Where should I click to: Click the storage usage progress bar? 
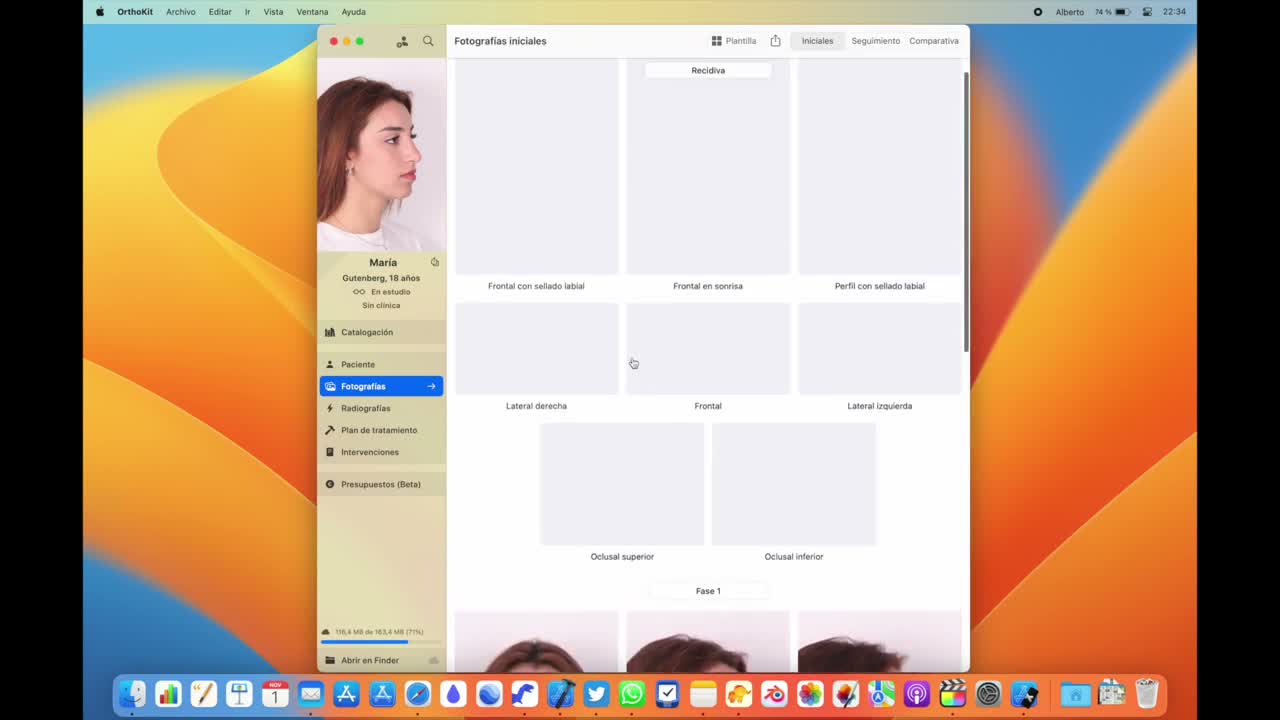[381, 642]
